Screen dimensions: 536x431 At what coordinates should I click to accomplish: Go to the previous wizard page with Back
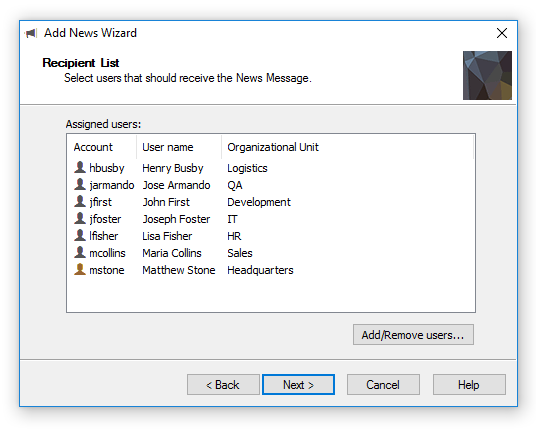223,385
